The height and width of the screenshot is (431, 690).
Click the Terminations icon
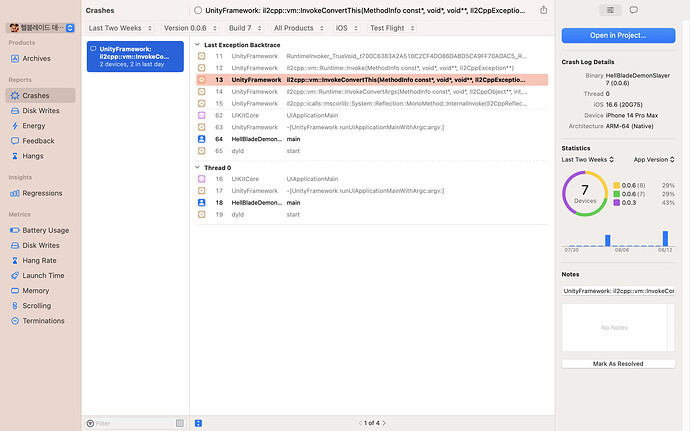coord(15,321)
